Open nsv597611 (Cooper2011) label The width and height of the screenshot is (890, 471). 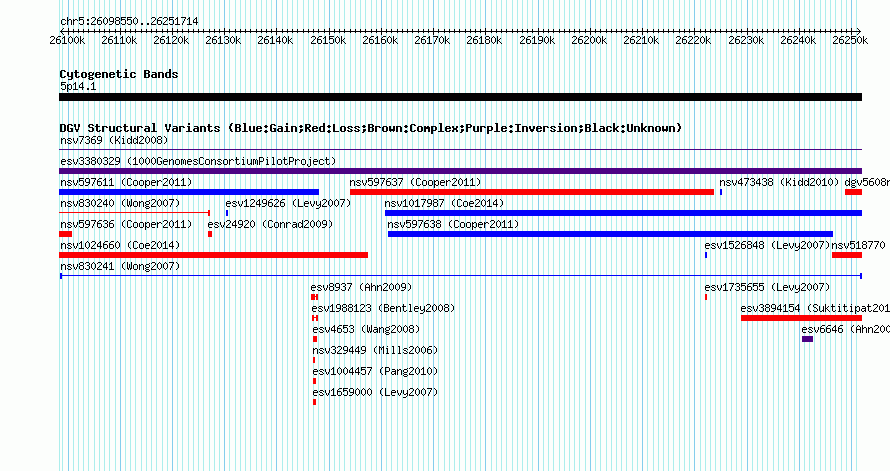pyautogui.click(x=126, y=182)
